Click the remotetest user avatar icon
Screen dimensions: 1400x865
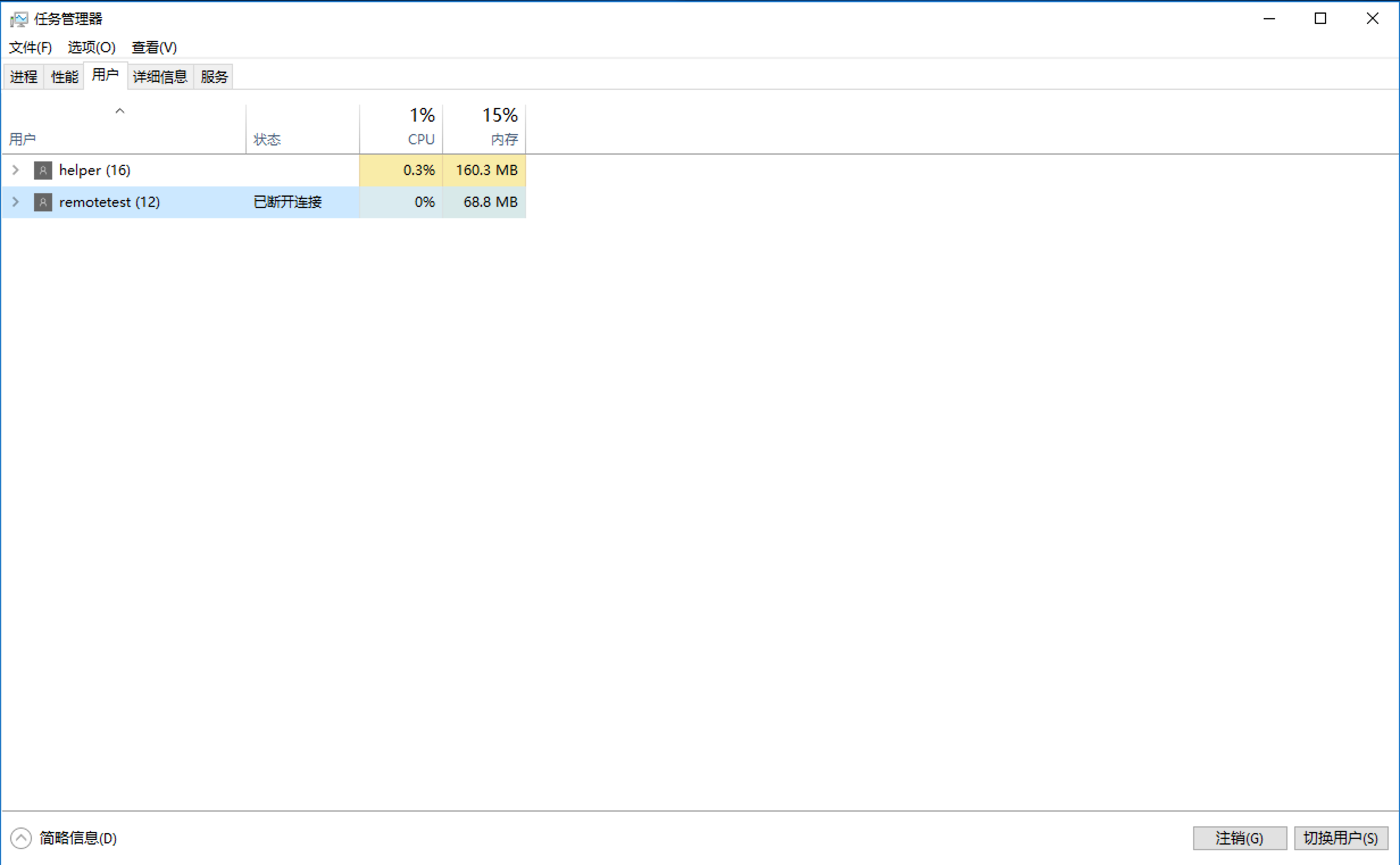point(43,202)
